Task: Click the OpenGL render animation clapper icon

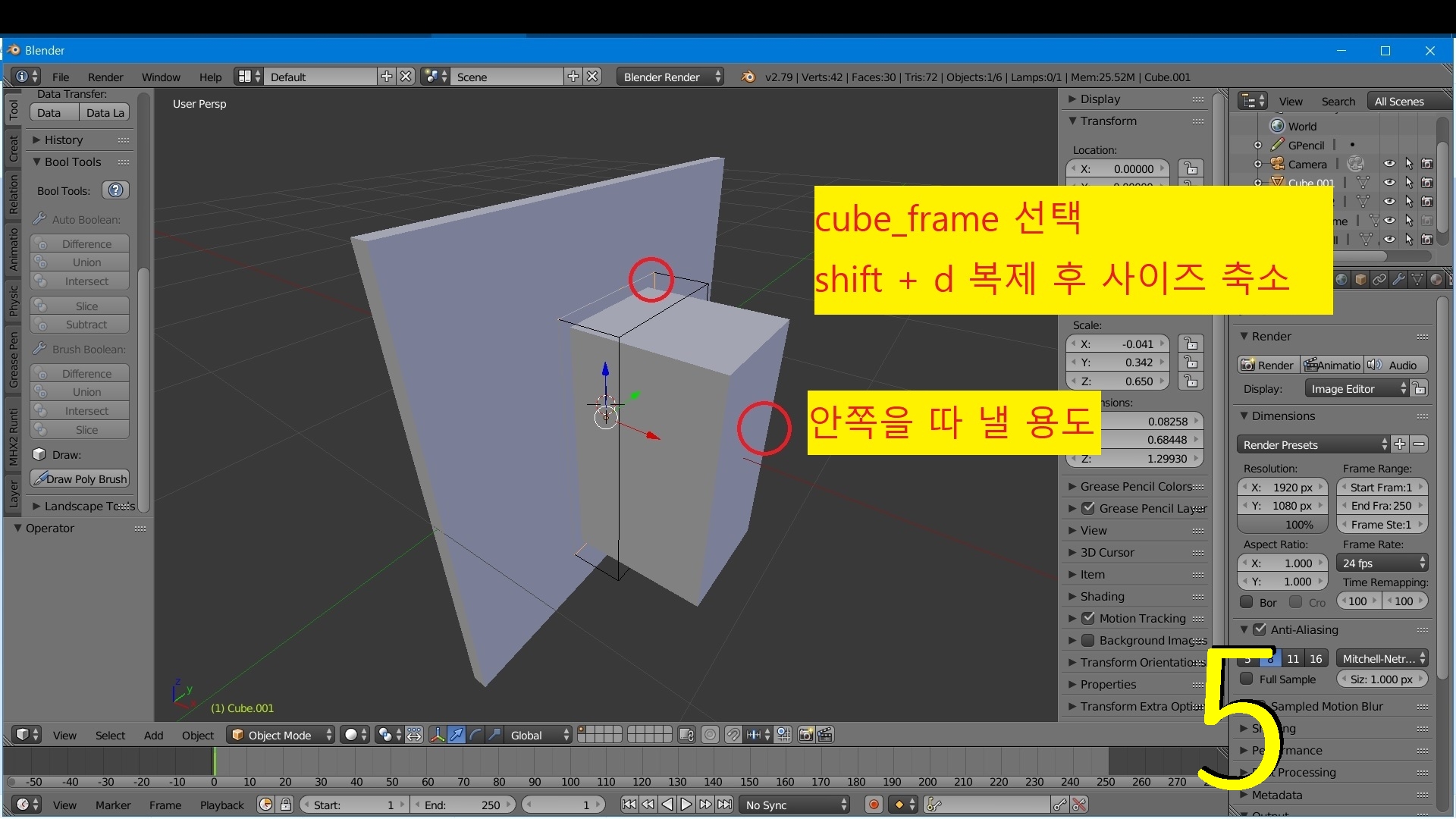Action: pyautogui.click(x=825, y=735)
